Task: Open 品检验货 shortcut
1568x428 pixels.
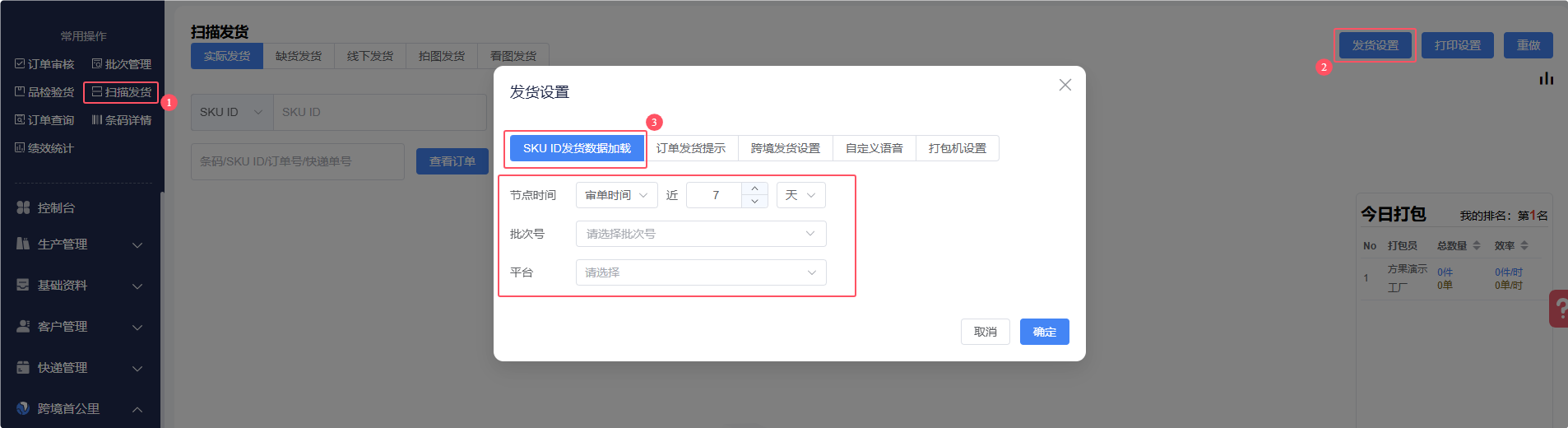Action: [x=44, y=92]
